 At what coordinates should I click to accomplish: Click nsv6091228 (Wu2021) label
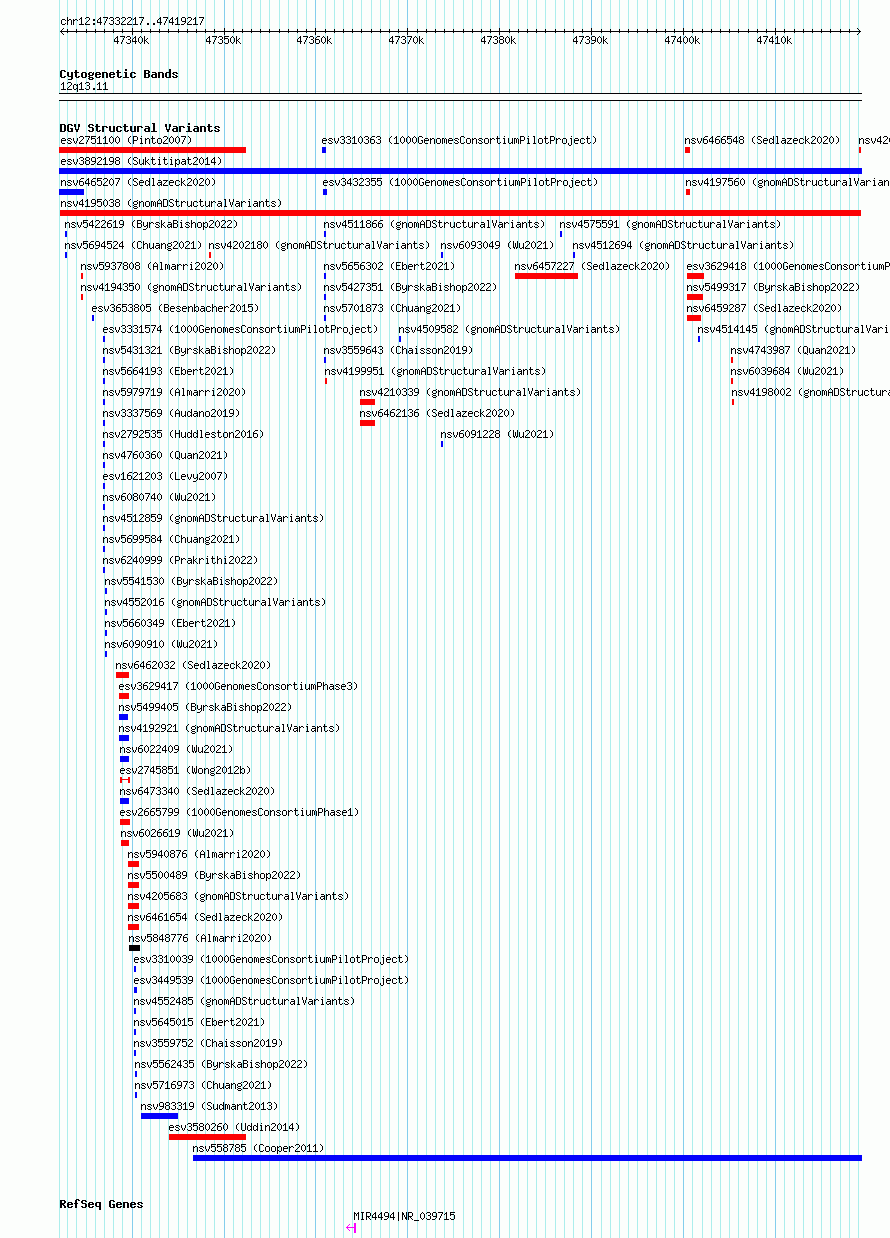click(x=497, y=434)
